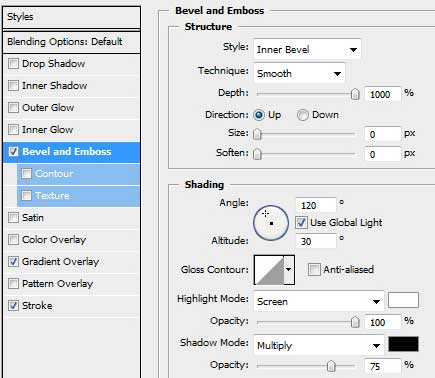The image size is (435, 378).
Task: Open the Gloss Contour picker arrow
Action: tap(289, 270)
